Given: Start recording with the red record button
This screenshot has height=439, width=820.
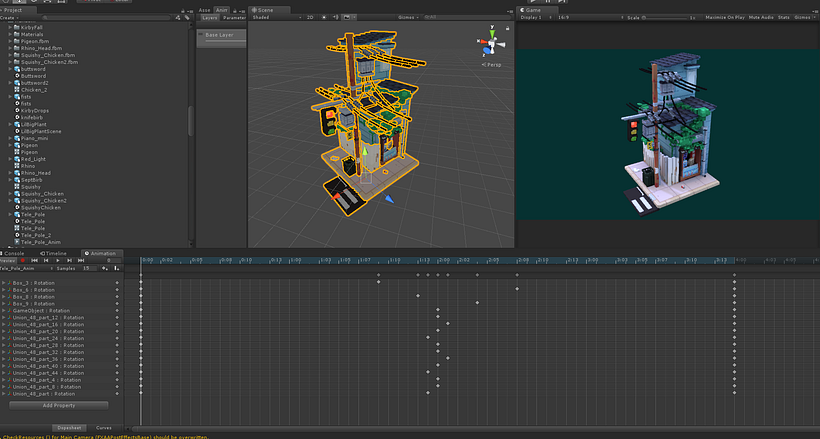Looking at the screenshot, I should [x=22, y=261].
